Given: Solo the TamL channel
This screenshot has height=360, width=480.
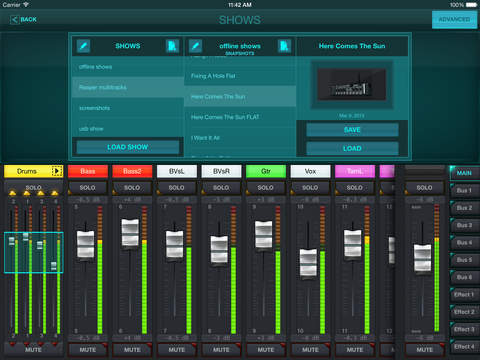Looking at the screenshot, I should pos(355,188).
